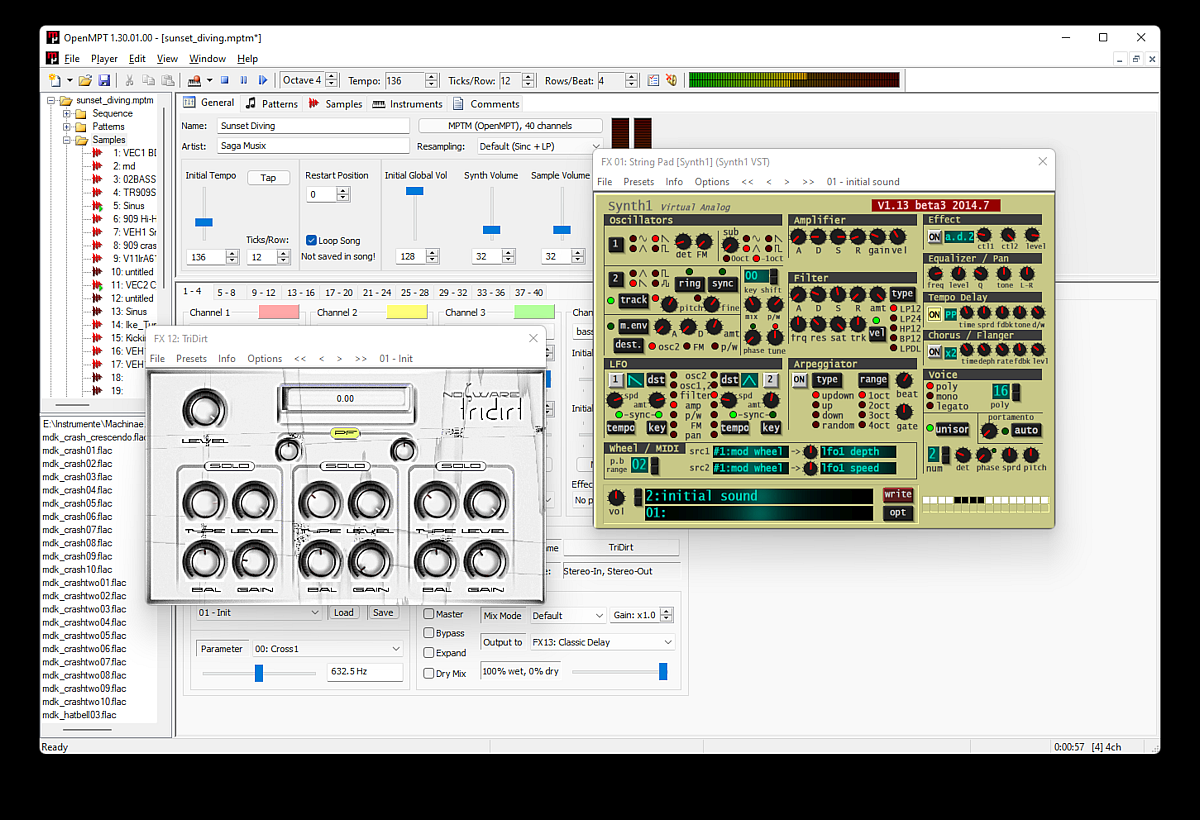Click the toolbar Pause icon
1200x820 pixels.
[x=244, y=80]
